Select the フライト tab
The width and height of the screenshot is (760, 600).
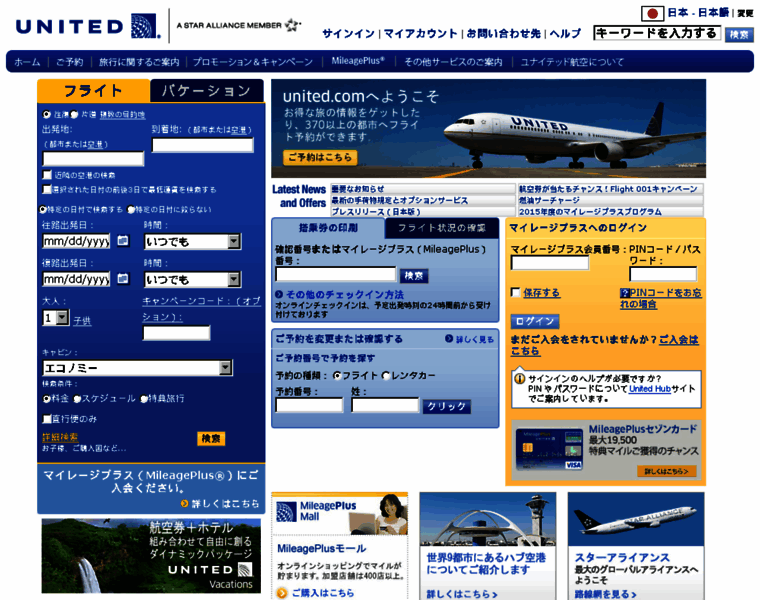(94, 91)
